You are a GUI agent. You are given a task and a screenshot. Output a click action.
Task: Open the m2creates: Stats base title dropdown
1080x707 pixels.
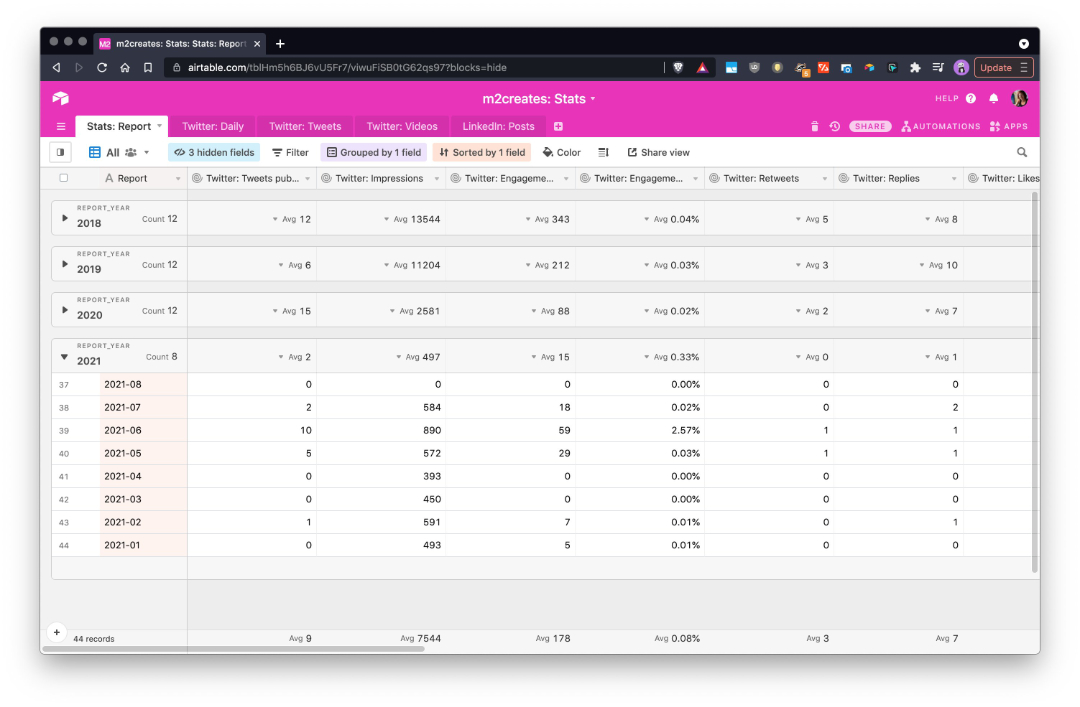click(x=539, y=99)
